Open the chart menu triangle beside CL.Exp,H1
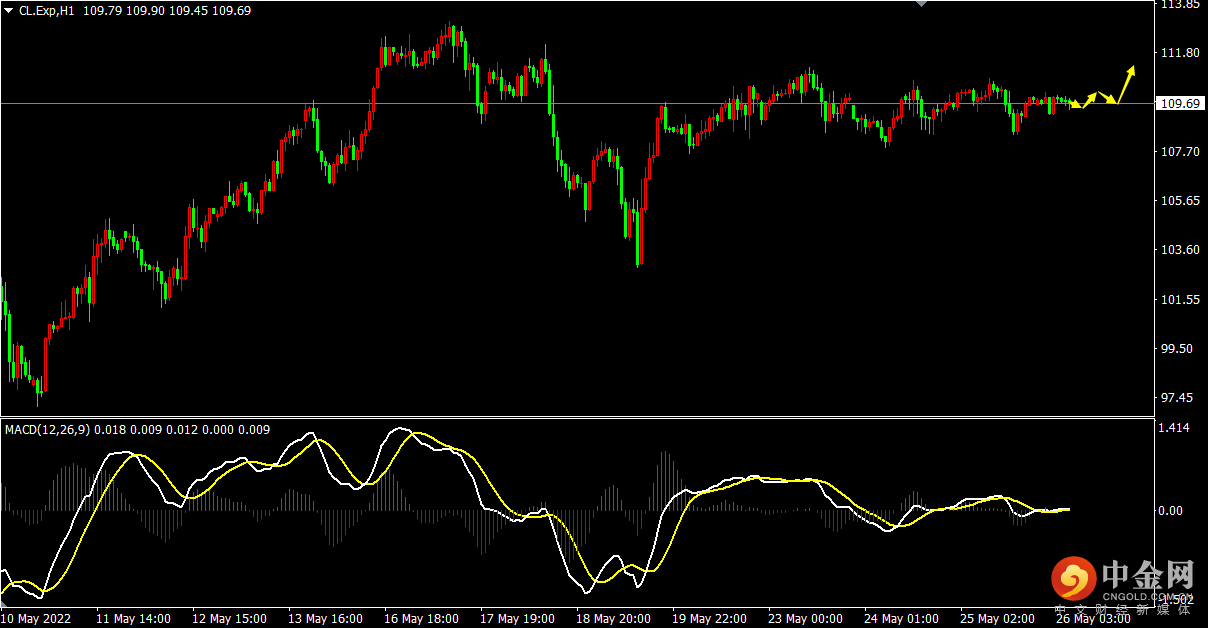 [8, 10]
